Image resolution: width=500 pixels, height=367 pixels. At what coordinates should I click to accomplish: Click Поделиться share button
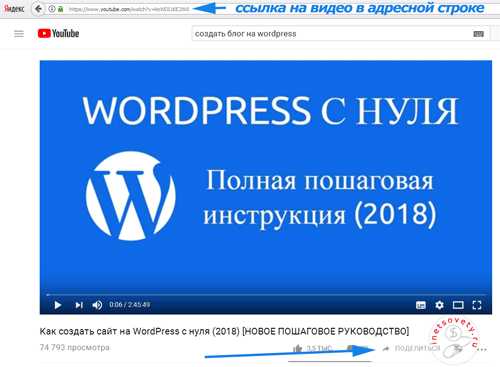(x=412, y=348)
